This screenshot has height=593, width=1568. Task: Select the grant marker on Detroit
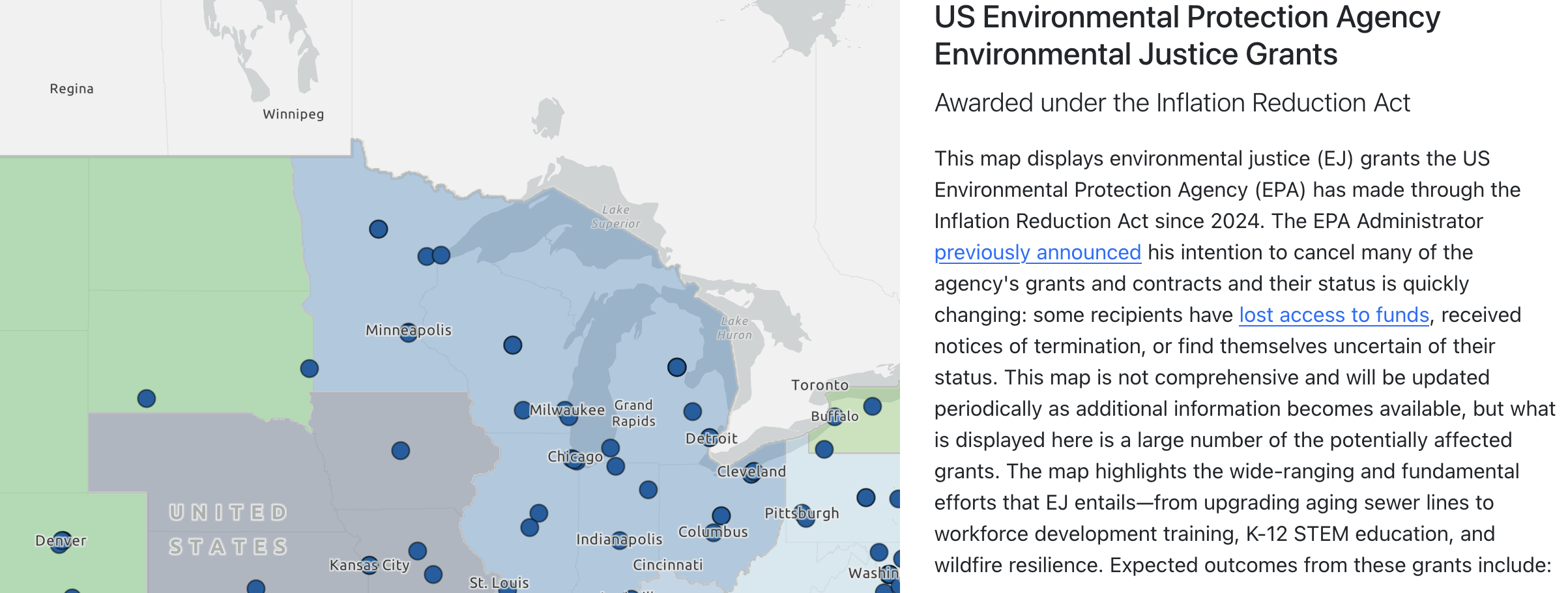(710, 438)
